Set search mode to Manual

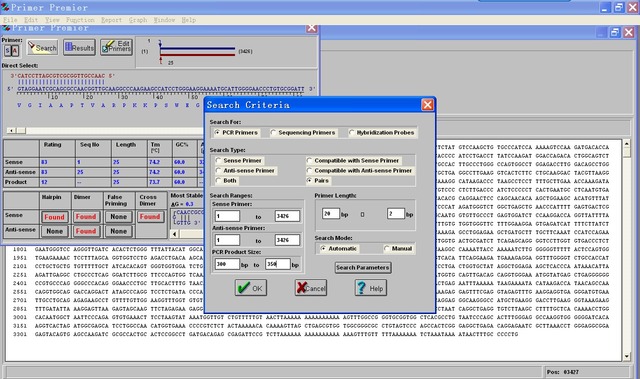click(398, 248)
